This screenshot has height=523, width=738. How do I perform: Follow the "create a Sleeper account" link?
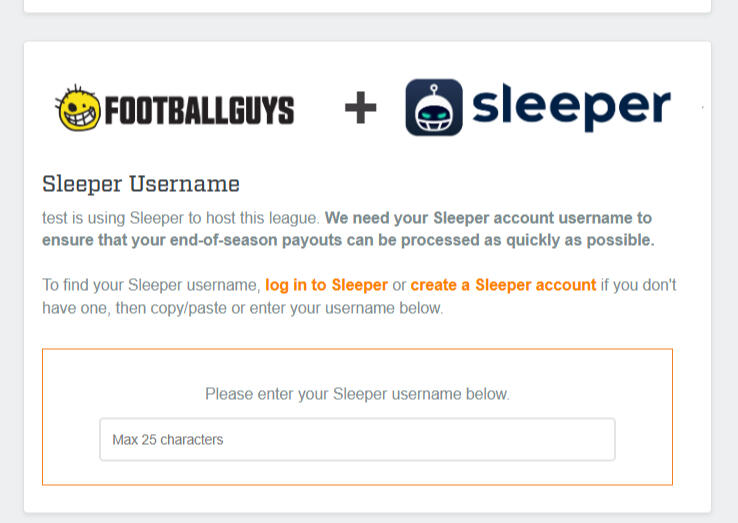503,285
